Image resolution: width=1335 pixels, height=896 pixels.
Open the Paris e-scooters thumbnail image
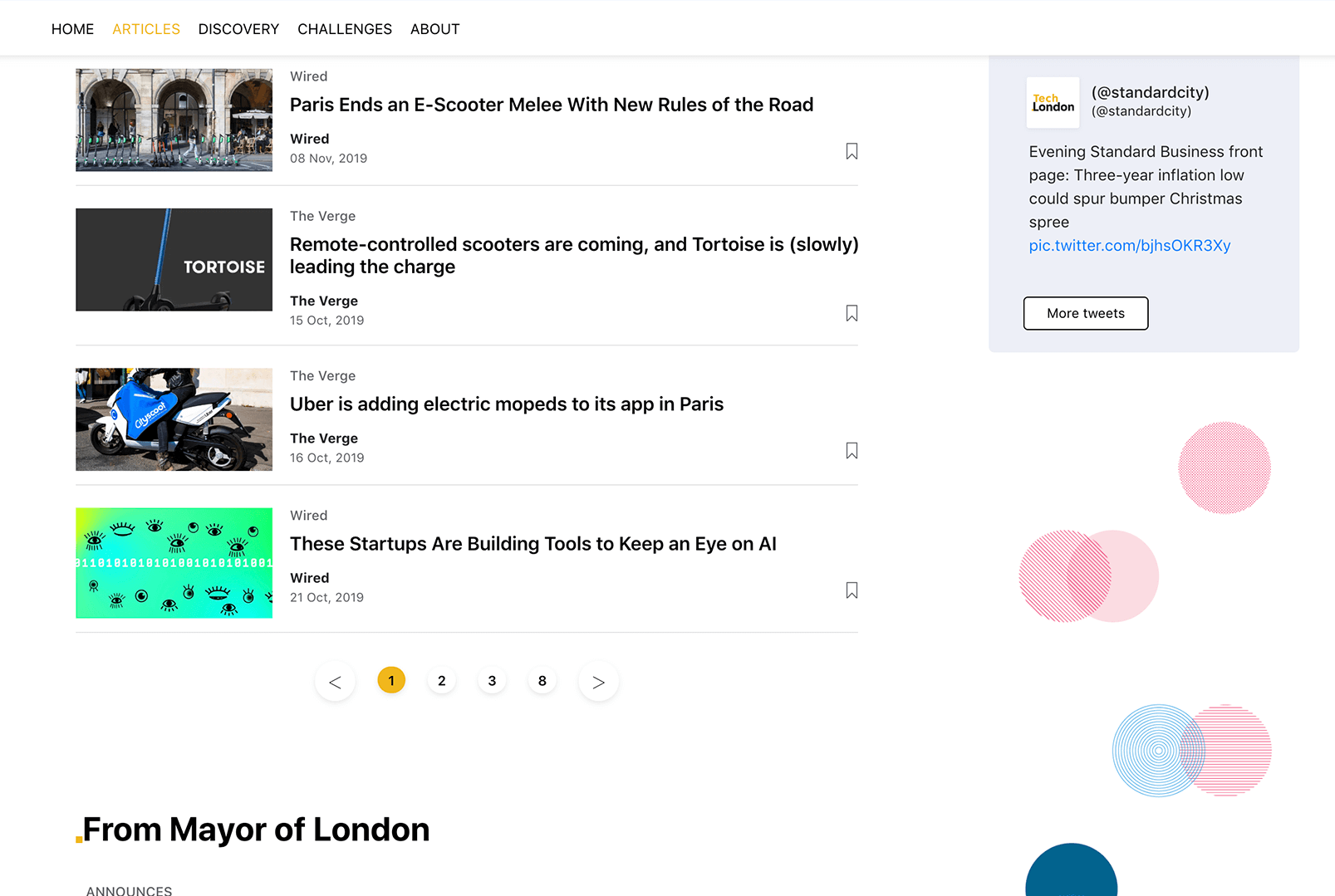click(174, 120)
